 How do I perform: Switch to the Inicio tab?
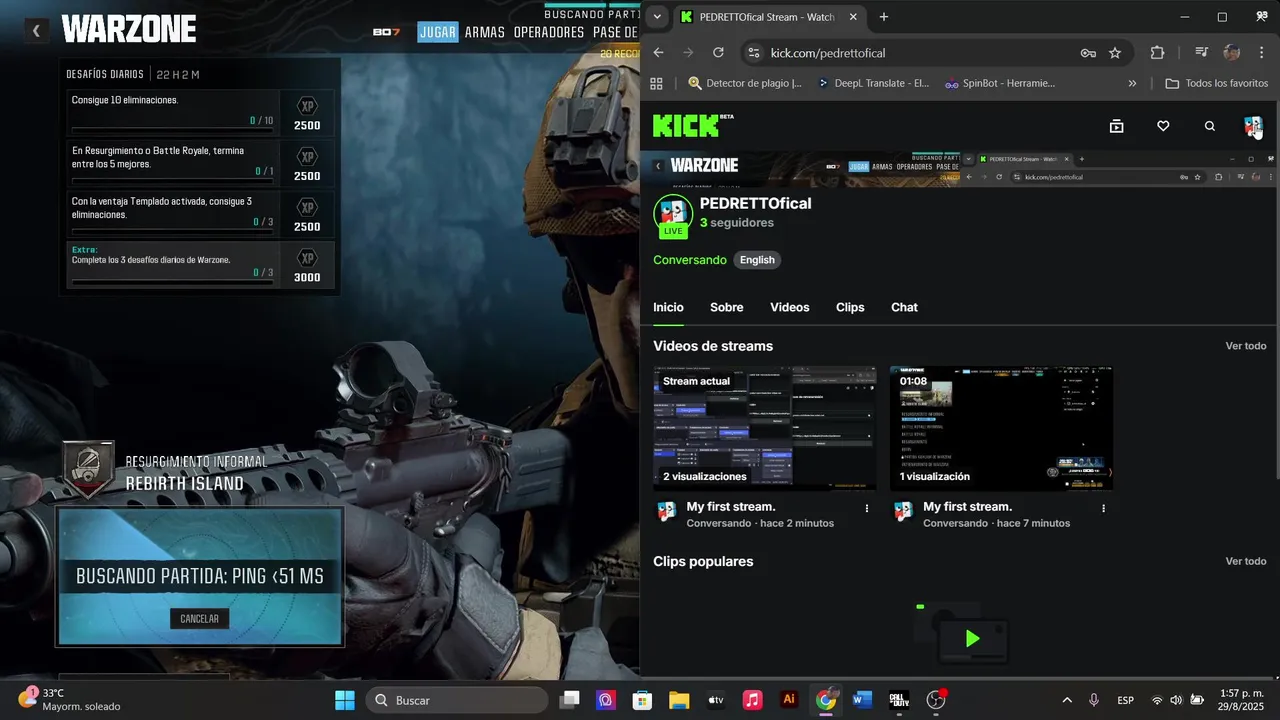point(668,307)
